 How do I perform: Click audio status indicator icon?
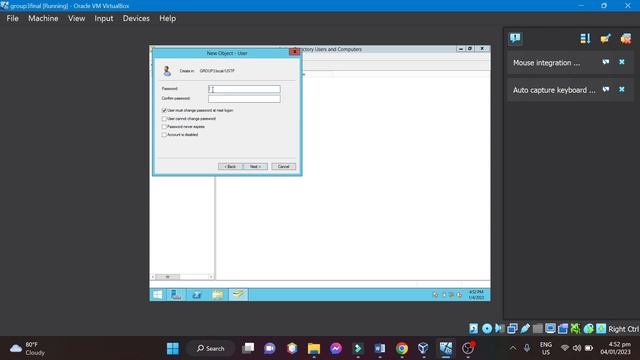[499, 329]
